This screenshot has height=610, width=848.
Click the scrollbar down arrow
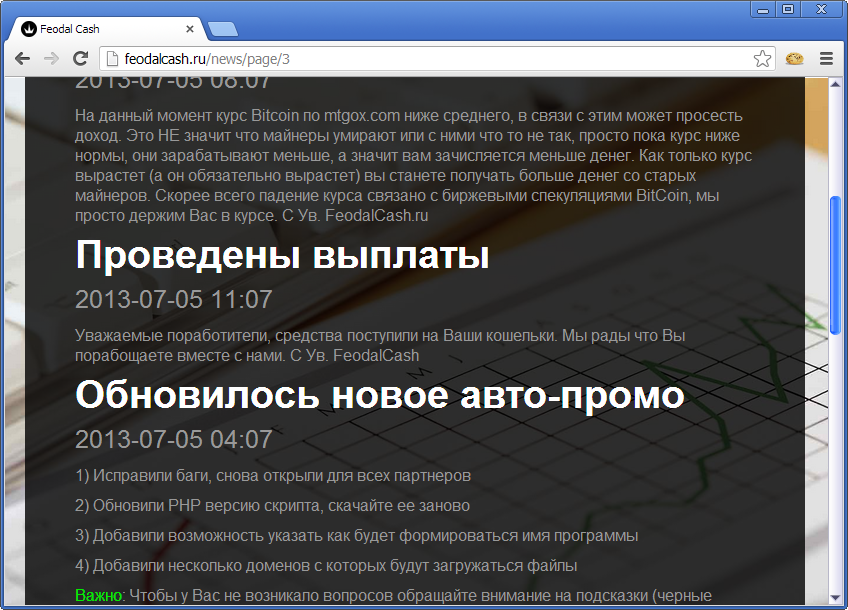835,598
